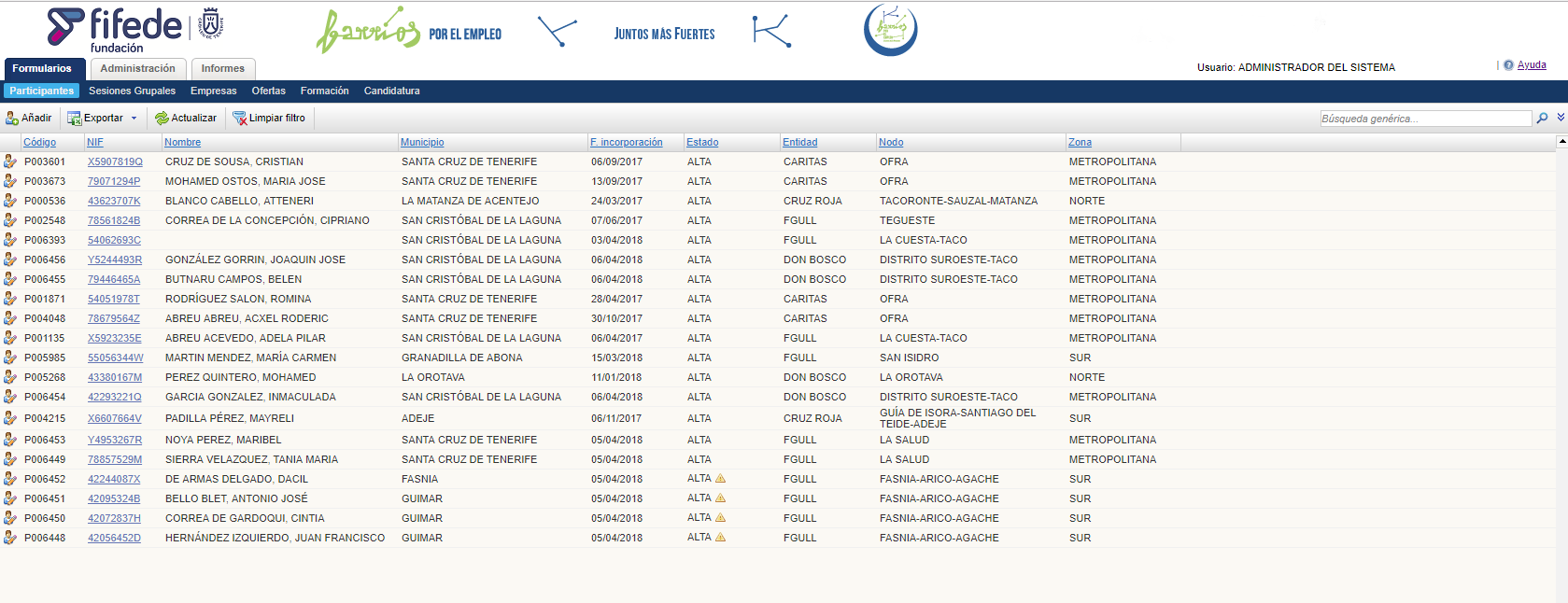Sort by the Nodo column header

pos(891,142)
